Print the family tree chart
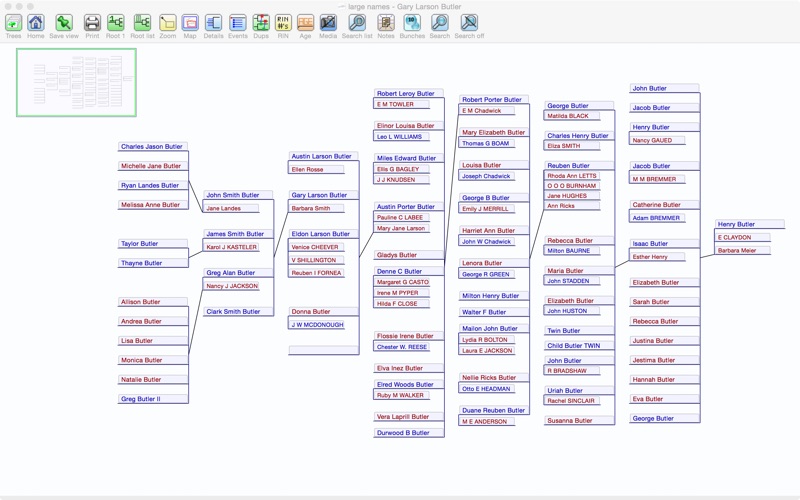 coord(92,23)
